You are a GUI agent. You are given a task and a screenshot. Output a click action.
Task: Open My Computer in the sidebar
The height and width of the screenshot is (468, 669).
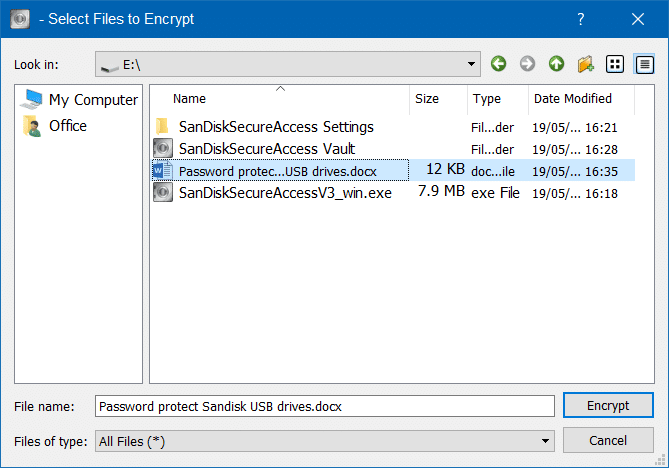point(79,100)
